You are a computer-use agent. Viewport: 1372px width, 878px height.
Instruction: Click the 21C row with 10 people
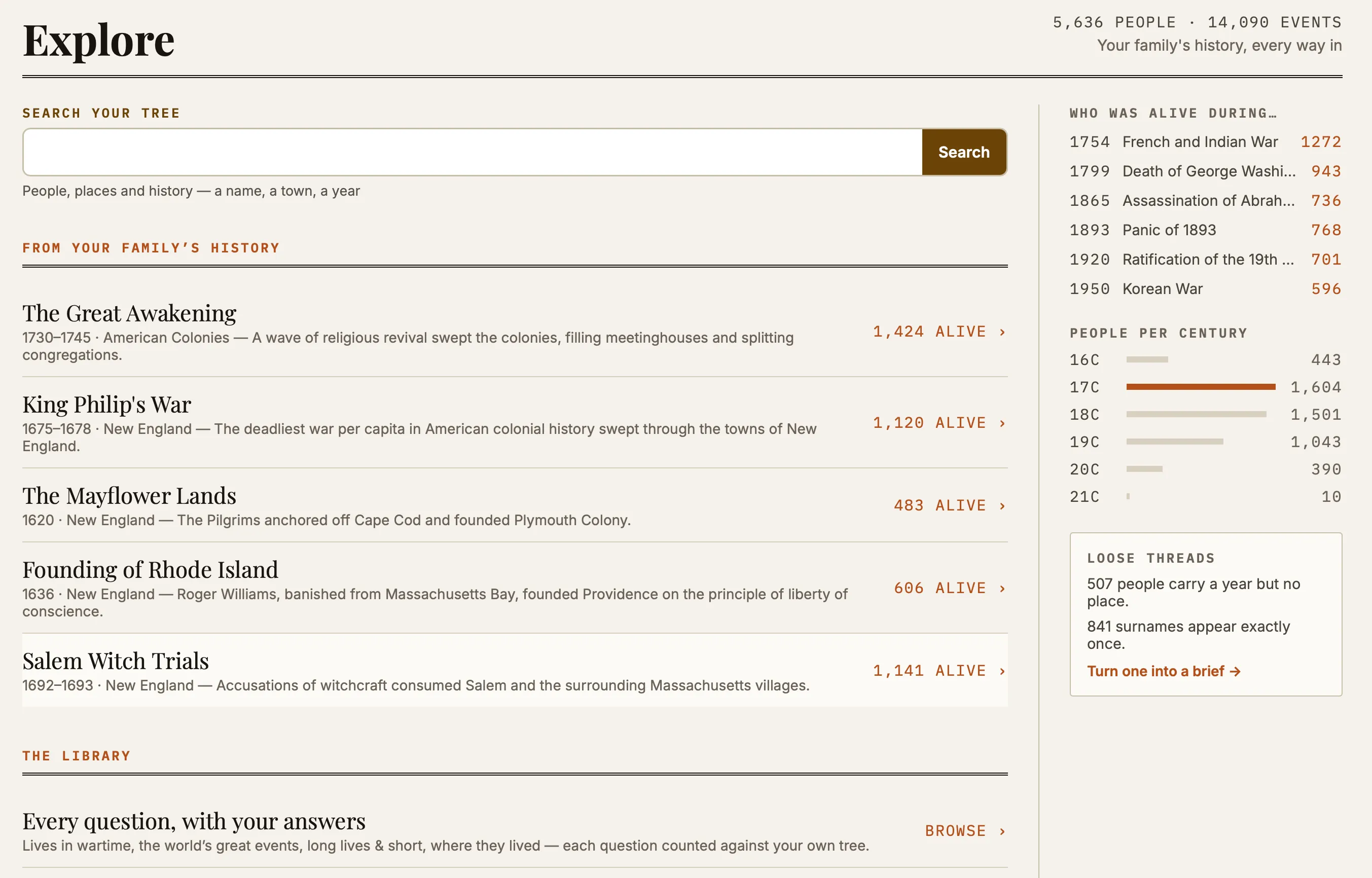(x=1206, y=497)
